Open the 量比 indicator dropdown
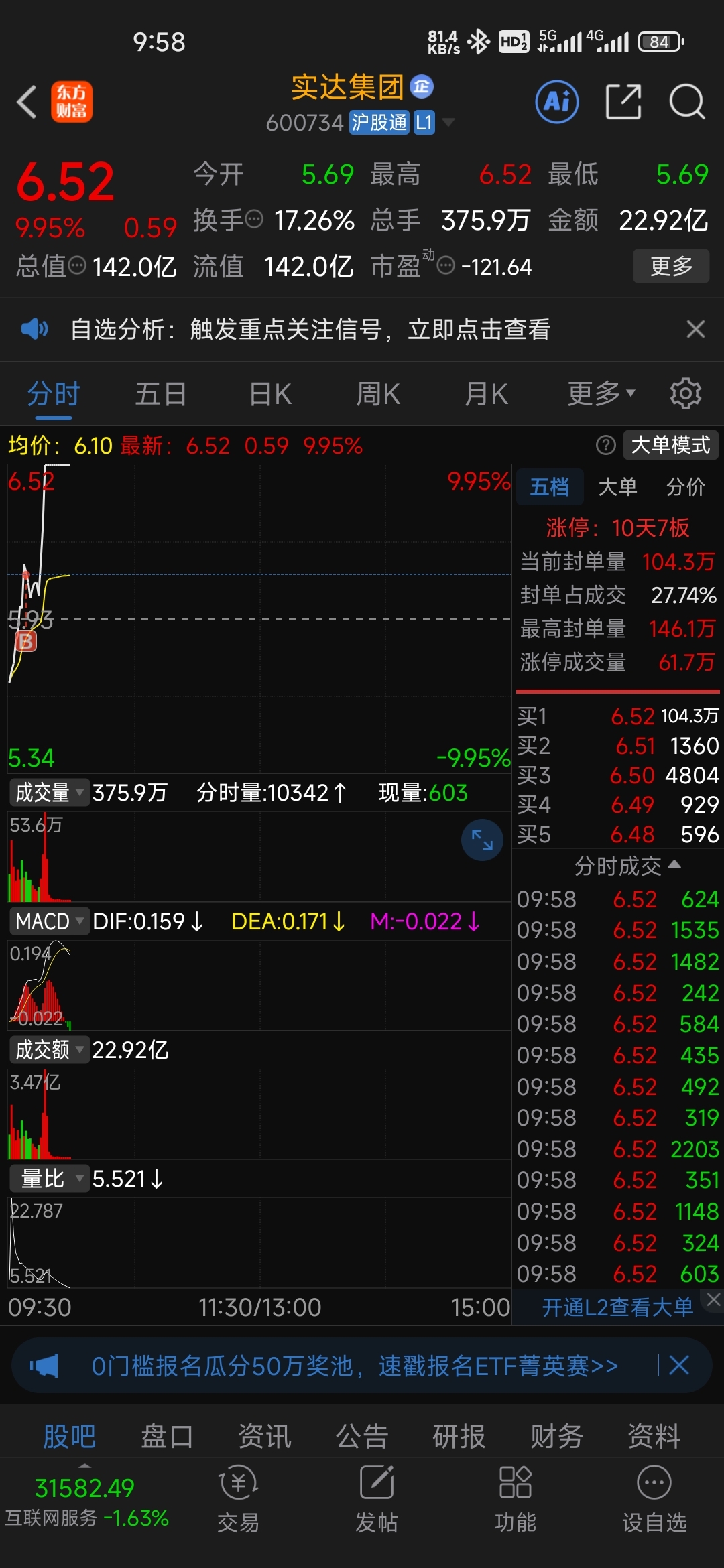This screenshot has width=724, height=1568. (x=48, y=1178)
